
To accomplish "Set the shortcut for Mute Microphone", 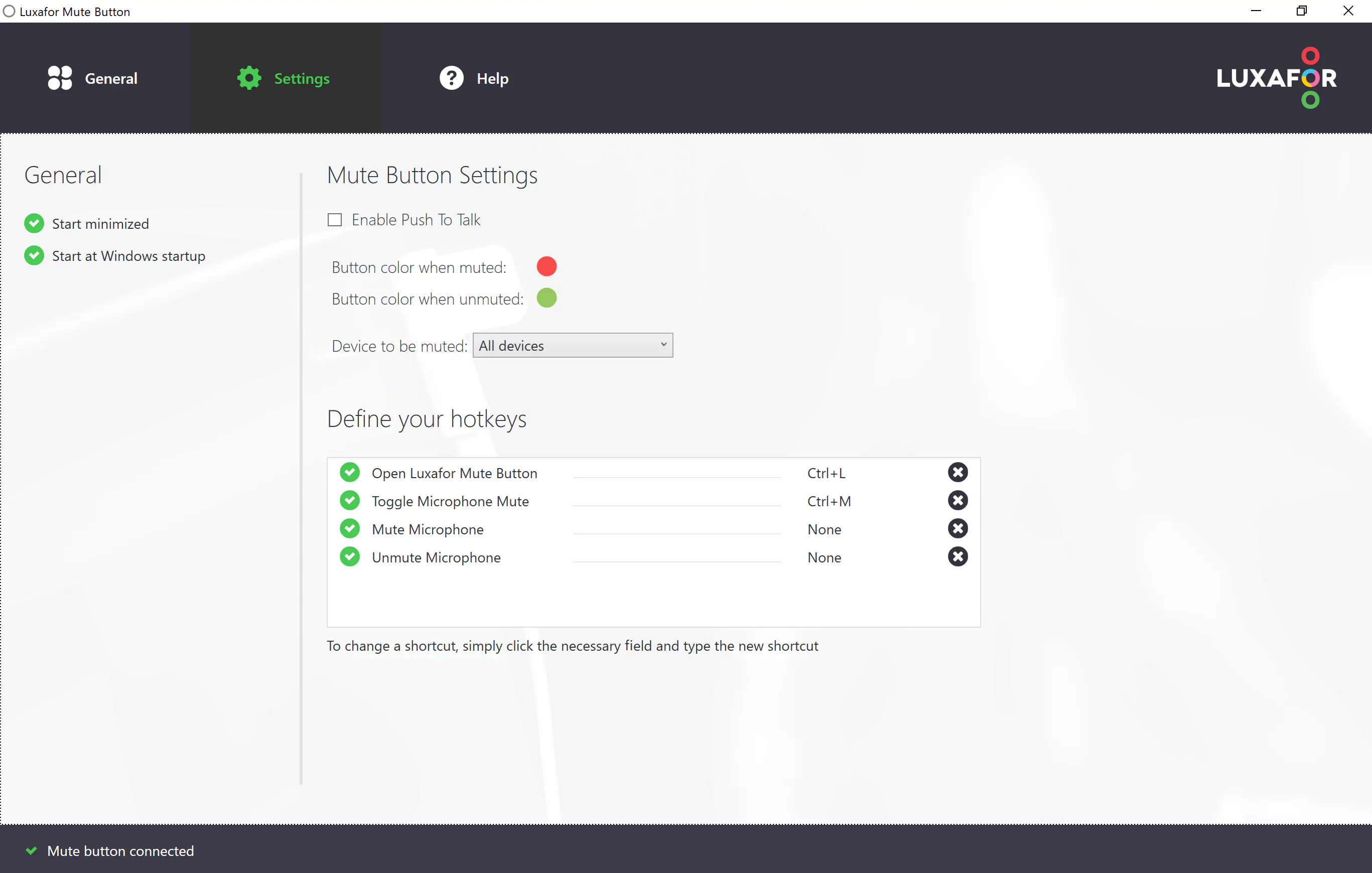I will pos(824,529).
